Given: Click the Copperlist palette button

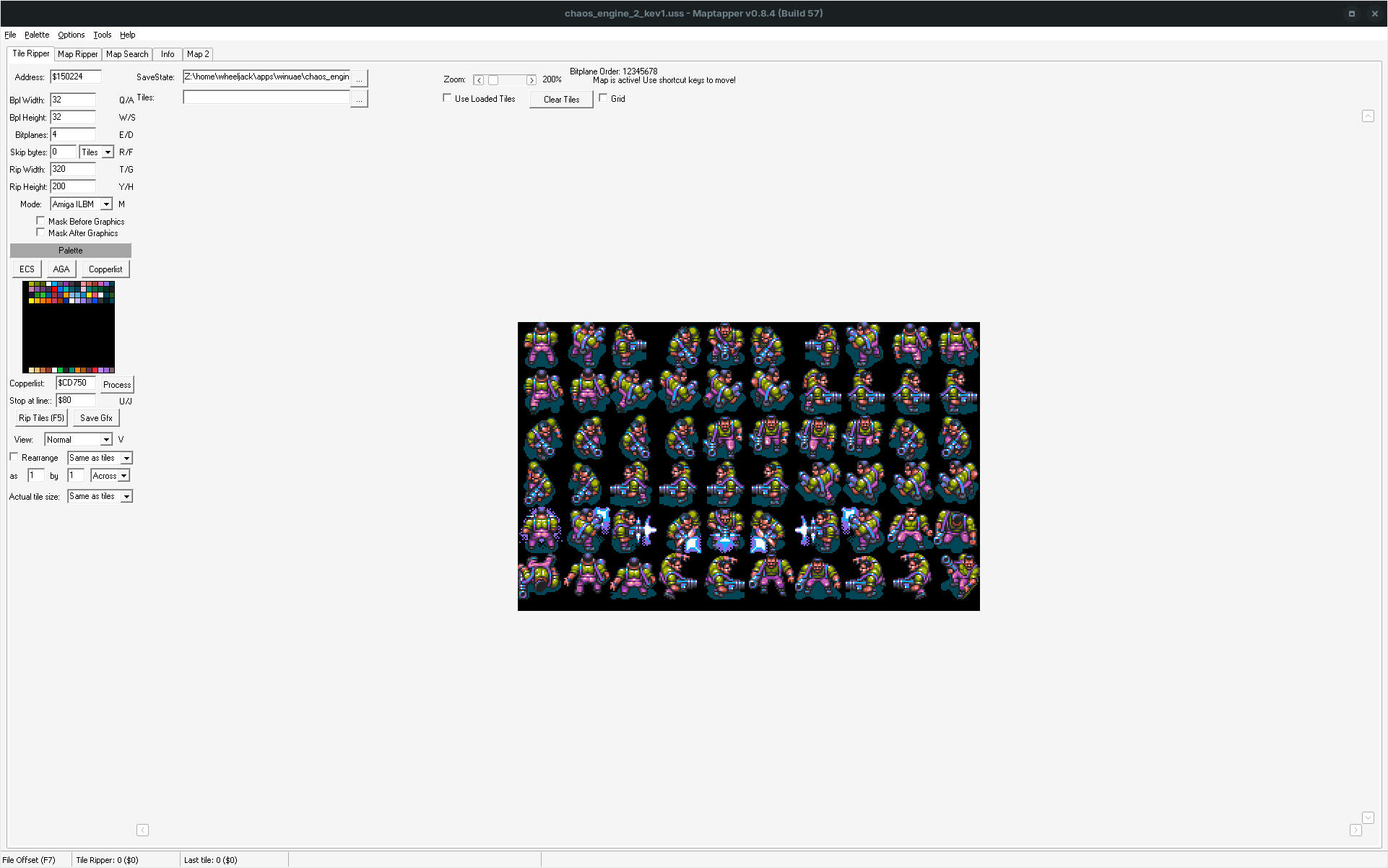Looking at the screenshot, I should pyautogui.click(x=105, y=269).
